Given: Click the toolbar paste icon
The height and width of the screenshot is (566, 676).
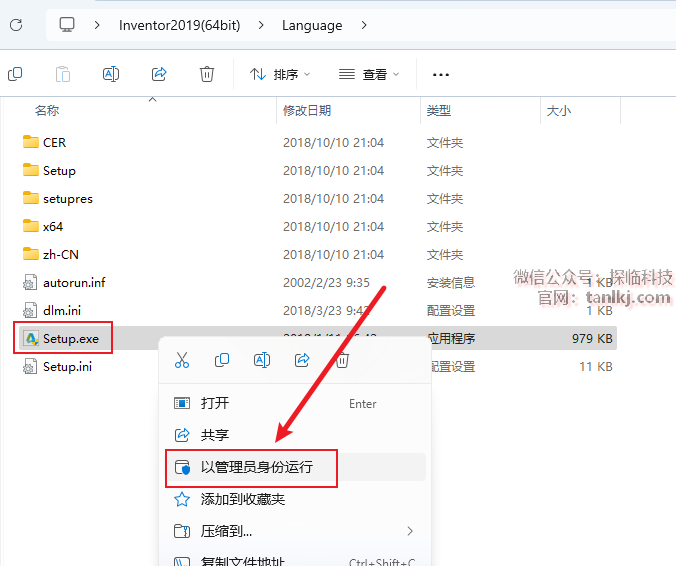Looking at the screenshot, I should (63, 74).
